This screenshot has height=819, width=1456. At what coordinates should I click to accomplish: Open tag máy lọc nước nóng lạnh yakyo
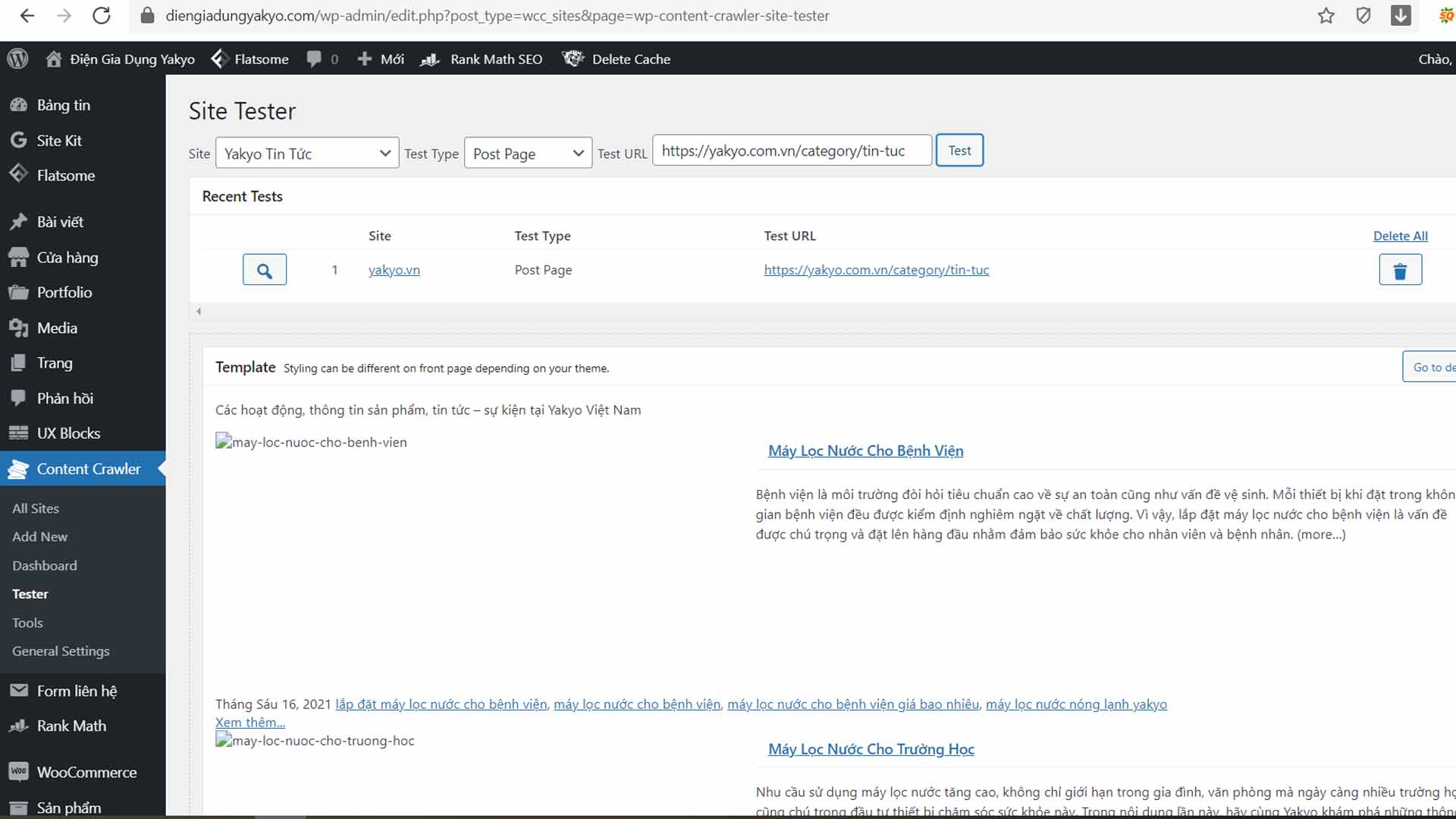tap(1076, 704)
